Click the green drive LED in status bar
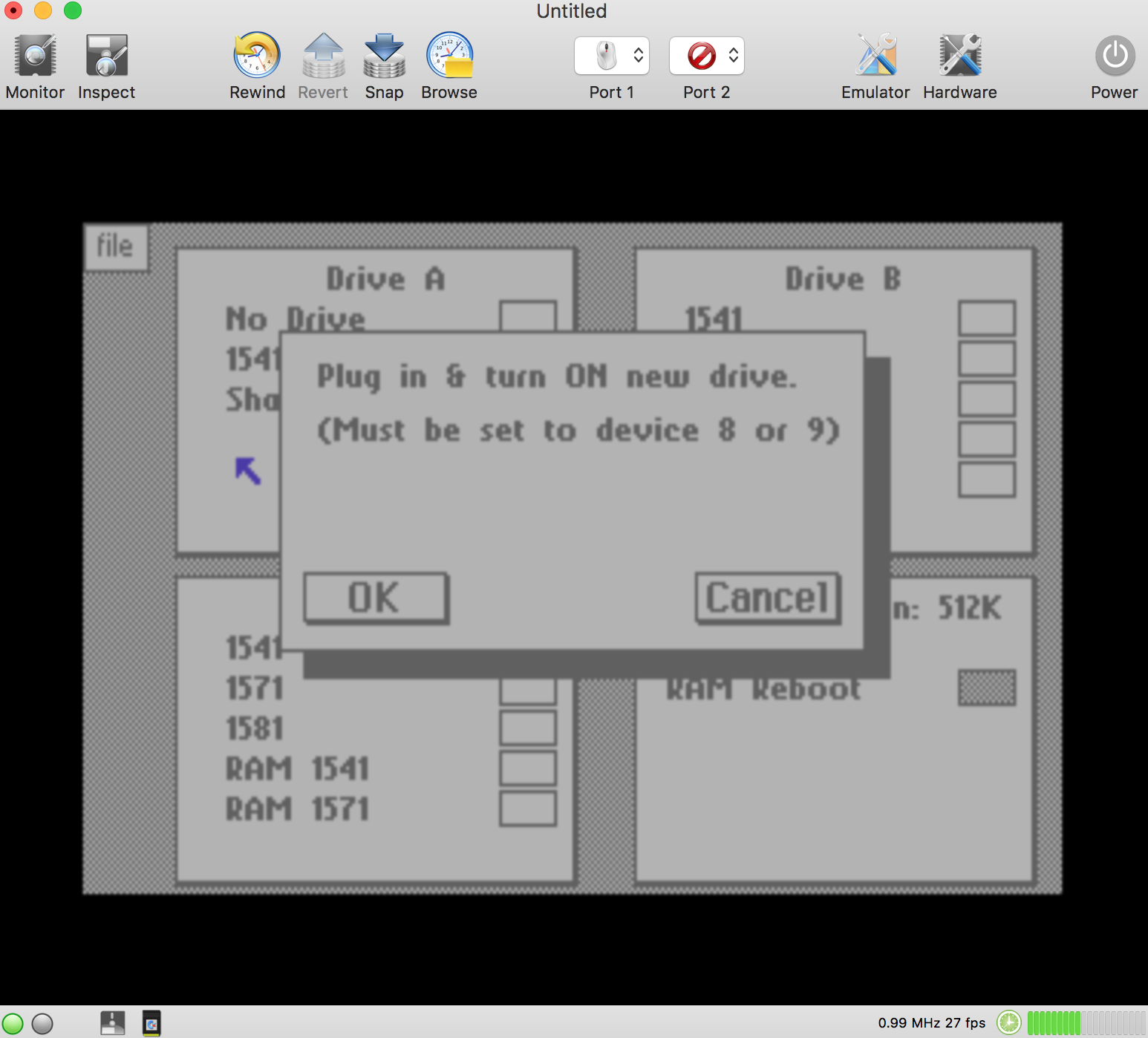 13,1024
